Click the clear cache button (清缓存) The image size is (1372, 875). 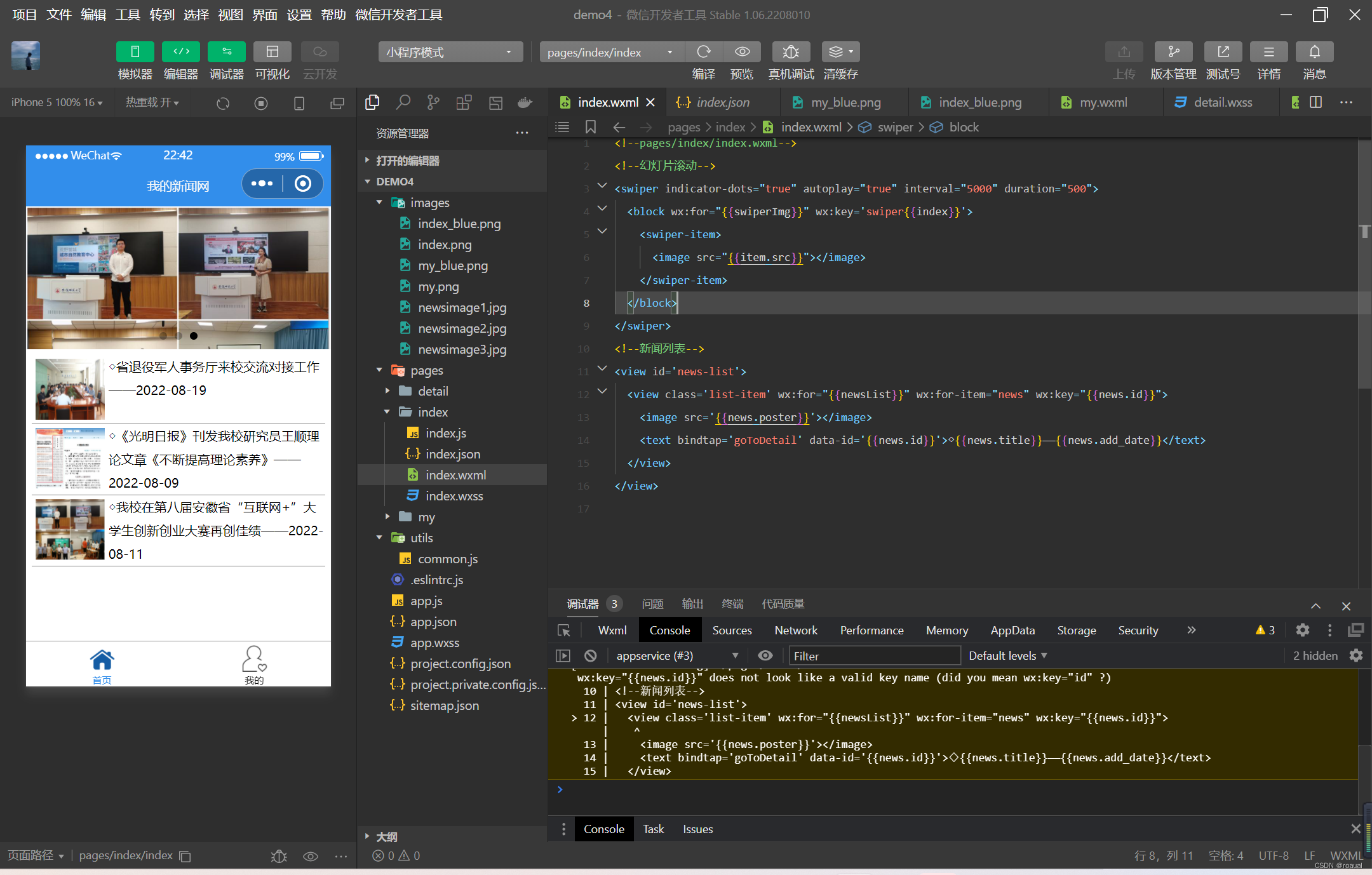840,52
